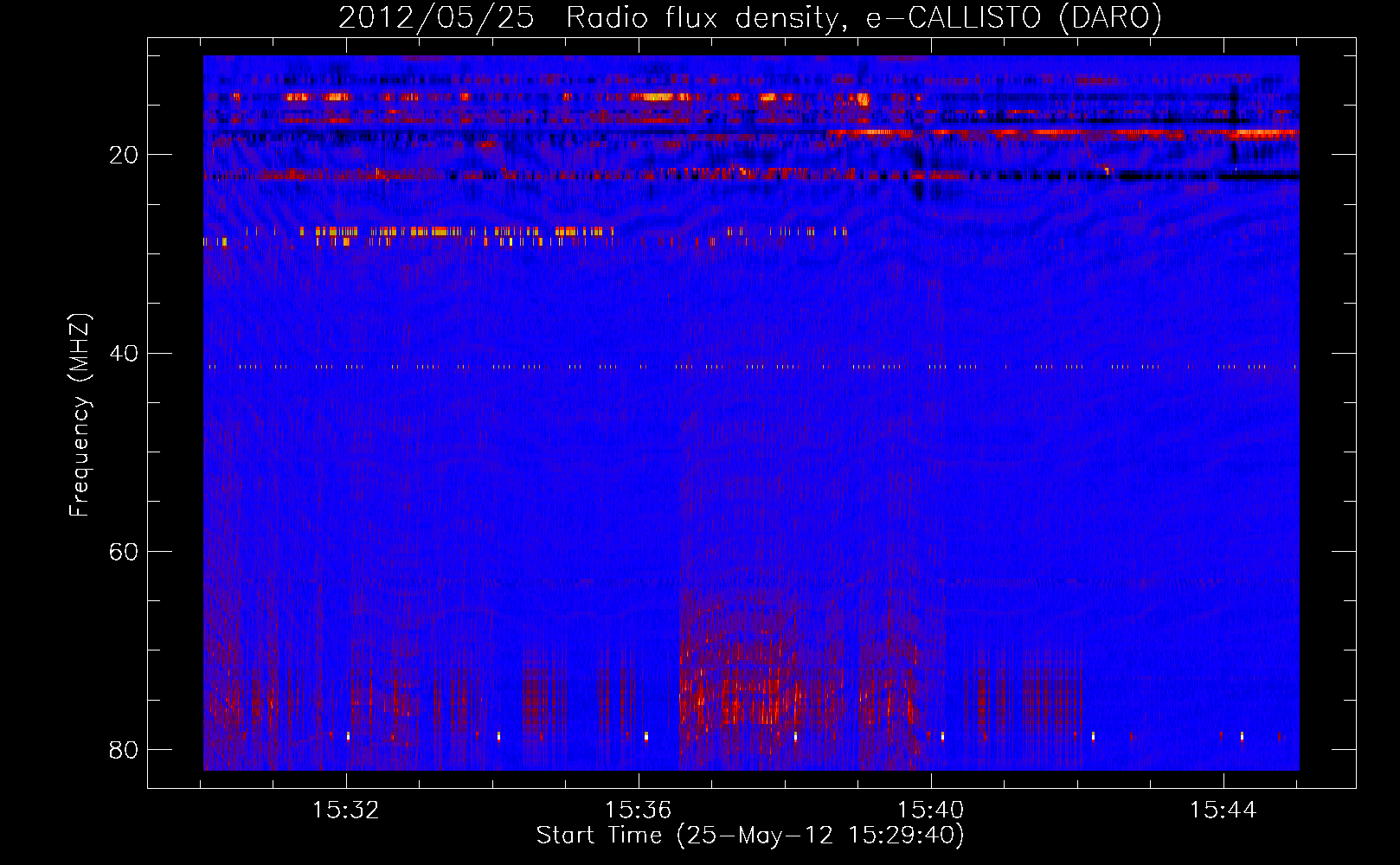The image size is (1400, 865).
Task: Click the 15:44 time axis label
Action: (1223, 811)
